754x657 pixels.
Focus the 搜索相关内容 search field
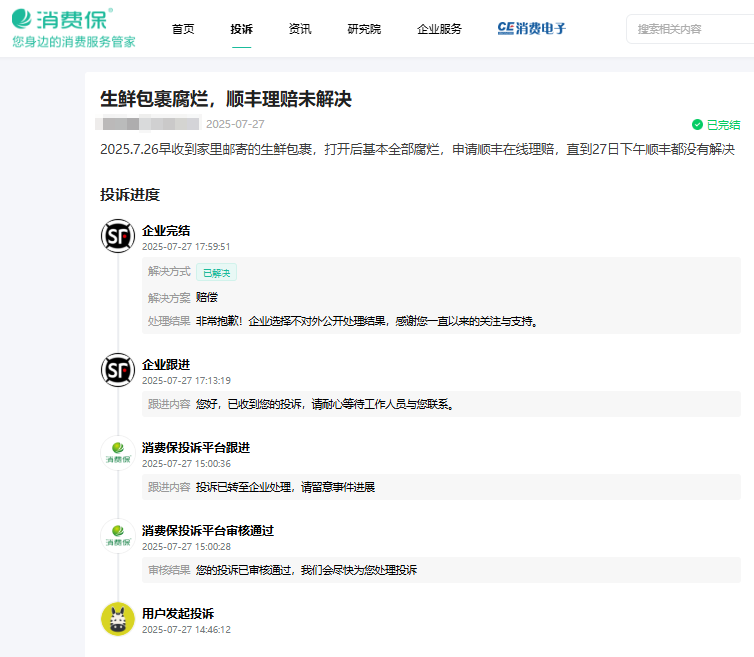point(691,29)
